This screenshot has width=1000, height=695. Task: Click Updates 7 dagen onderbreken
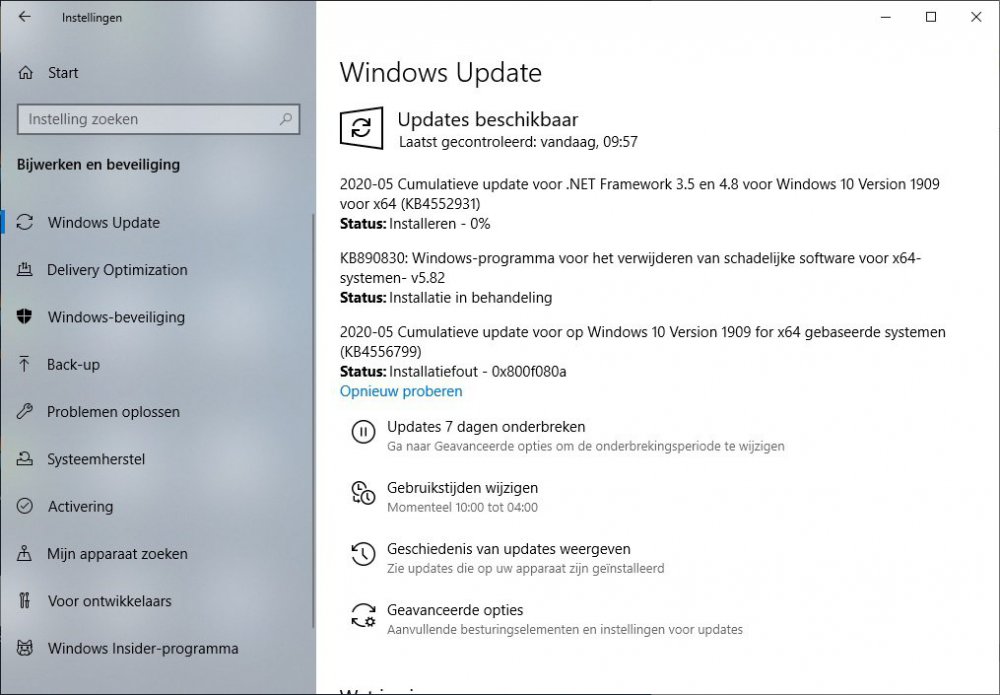486,427
